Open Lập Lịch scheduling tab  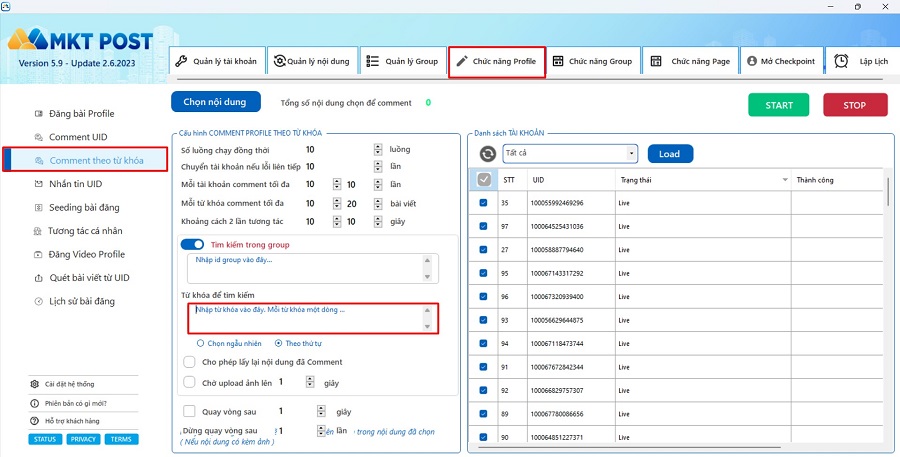[862, 61]
